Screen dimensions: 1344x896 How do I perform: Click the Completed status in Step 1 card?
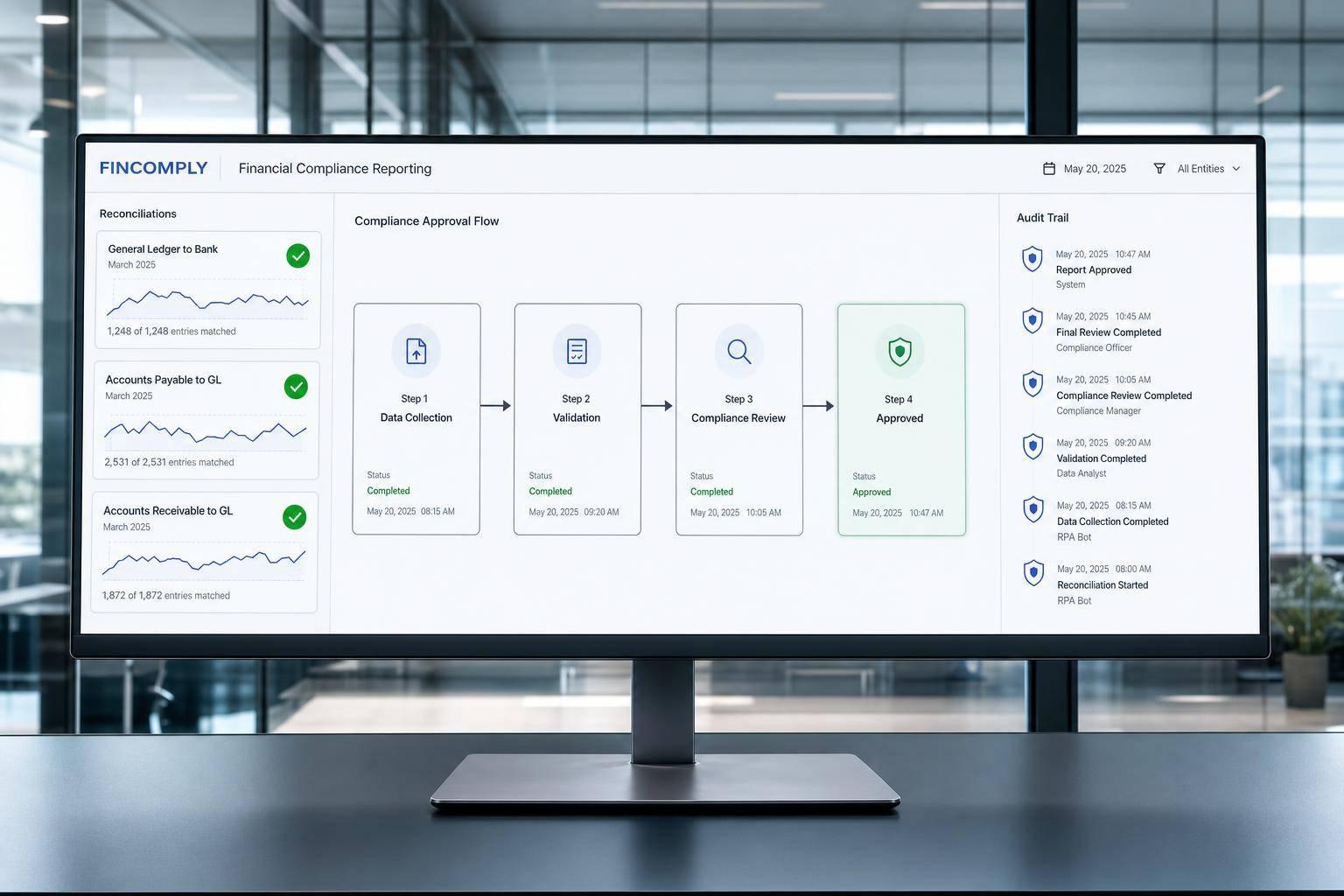pyautogui.click(x=388, y=491)
